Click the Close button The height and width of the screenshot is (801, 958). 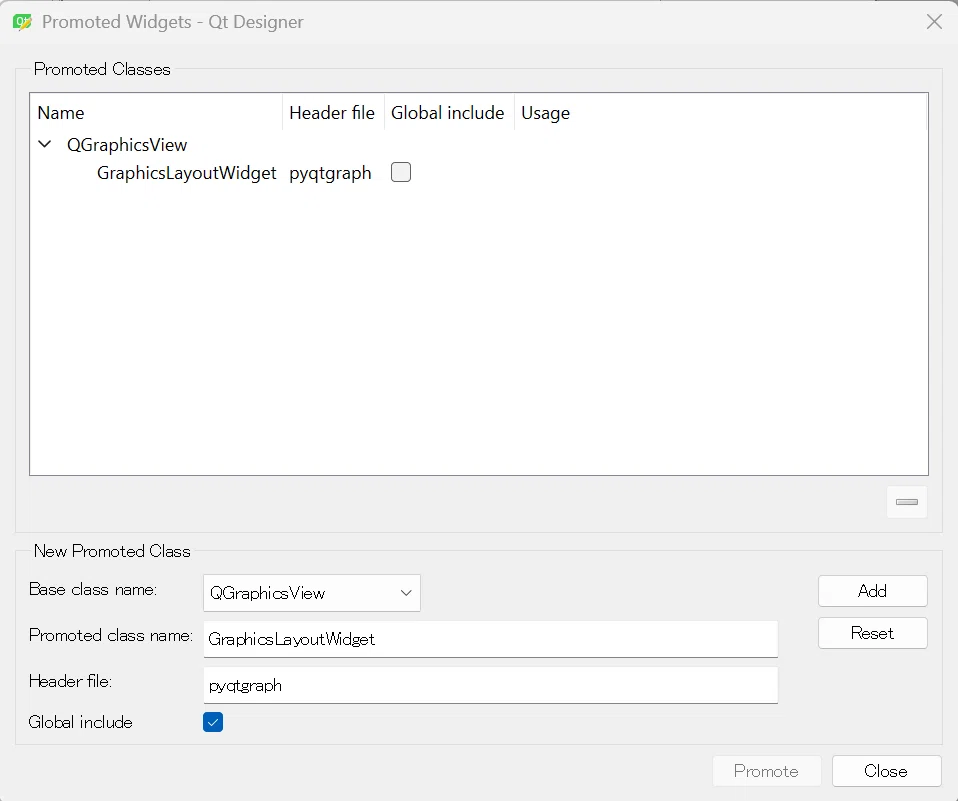coord(886,771)
